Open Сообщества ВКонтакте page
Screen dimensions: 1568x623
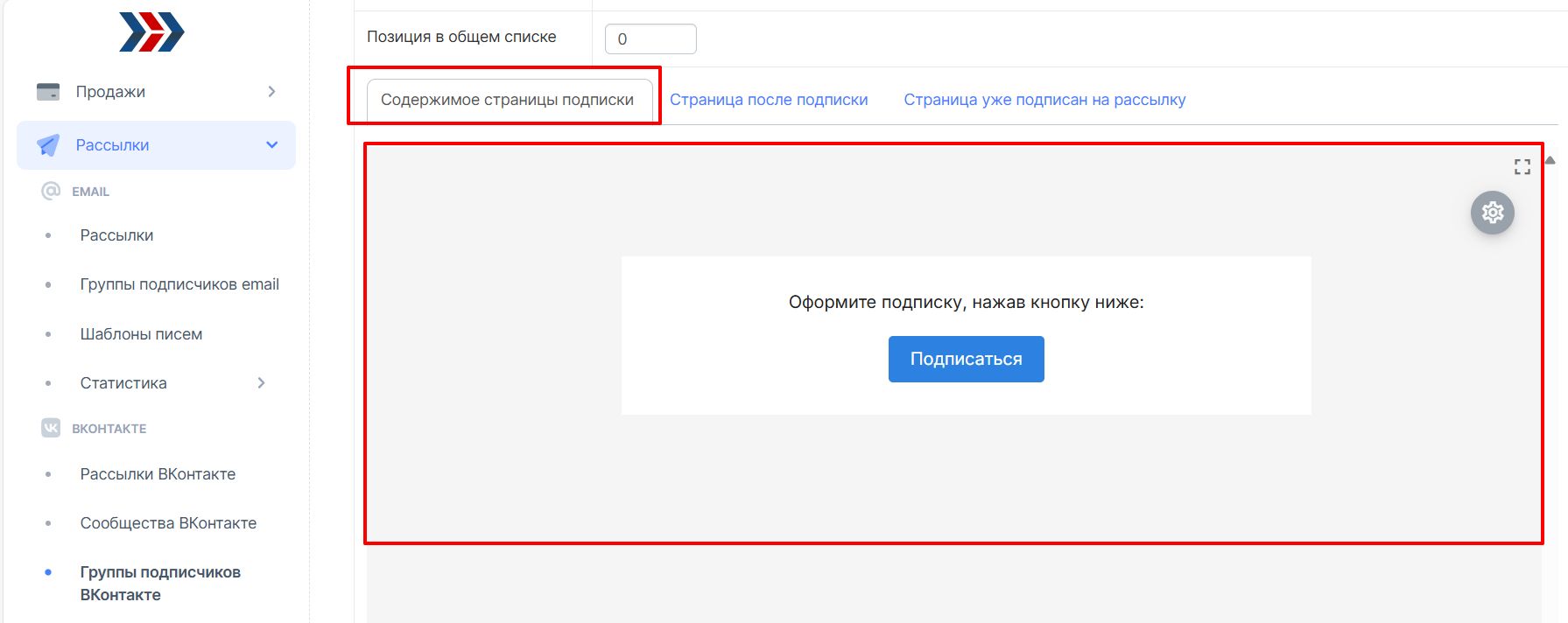pos(168,523)
